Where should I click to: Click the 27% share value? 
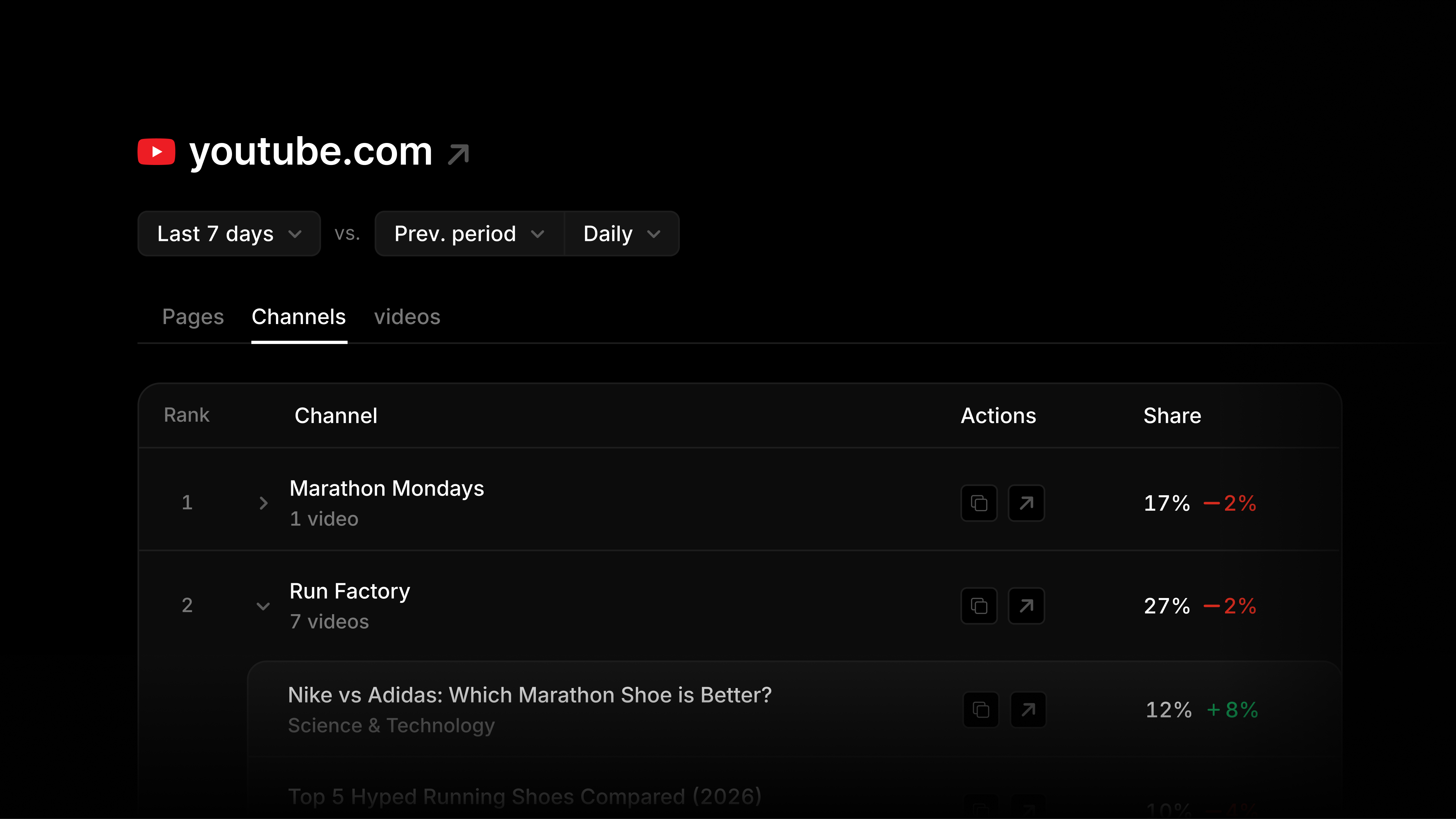click(x=1167, y=606)
